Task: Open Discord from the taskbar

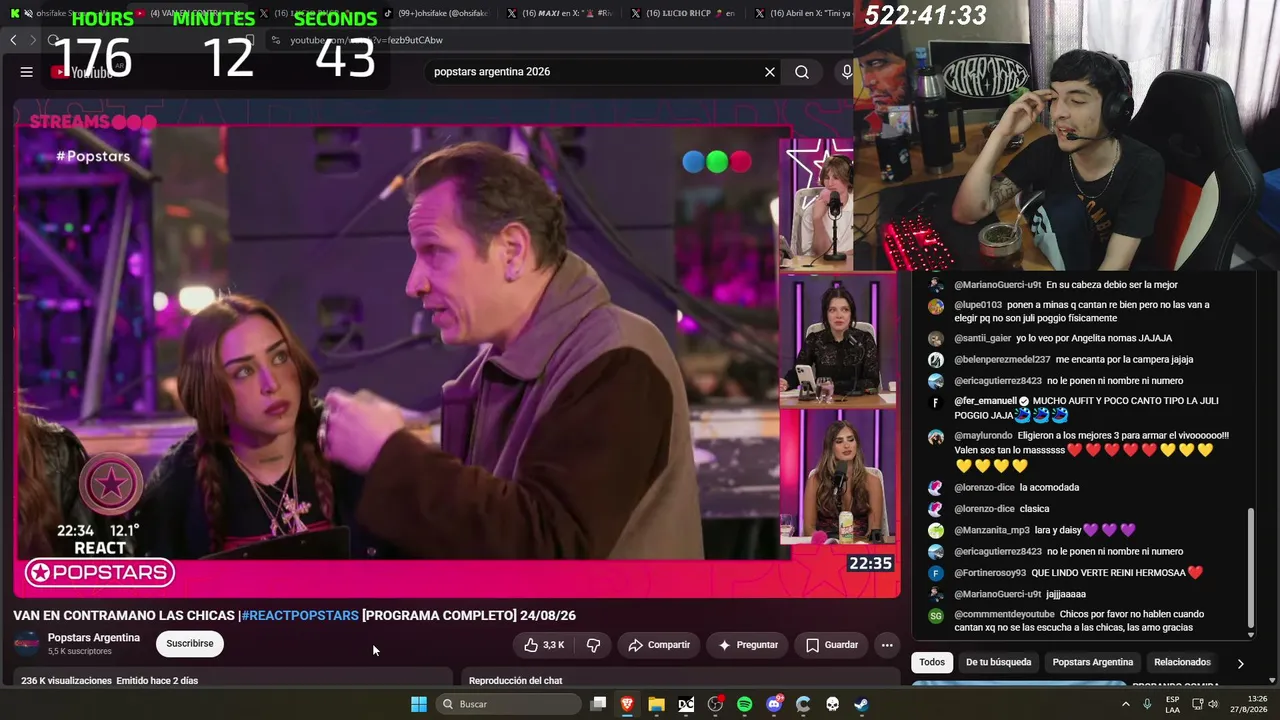Action: [x=774, y=704]
